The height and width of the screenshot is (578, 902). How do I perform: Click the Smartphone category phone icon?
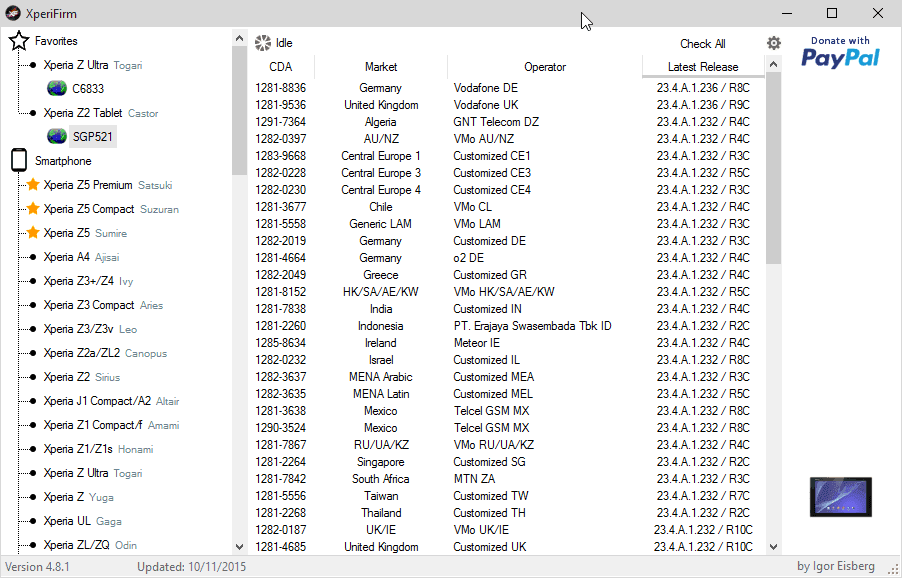point(19,160)
